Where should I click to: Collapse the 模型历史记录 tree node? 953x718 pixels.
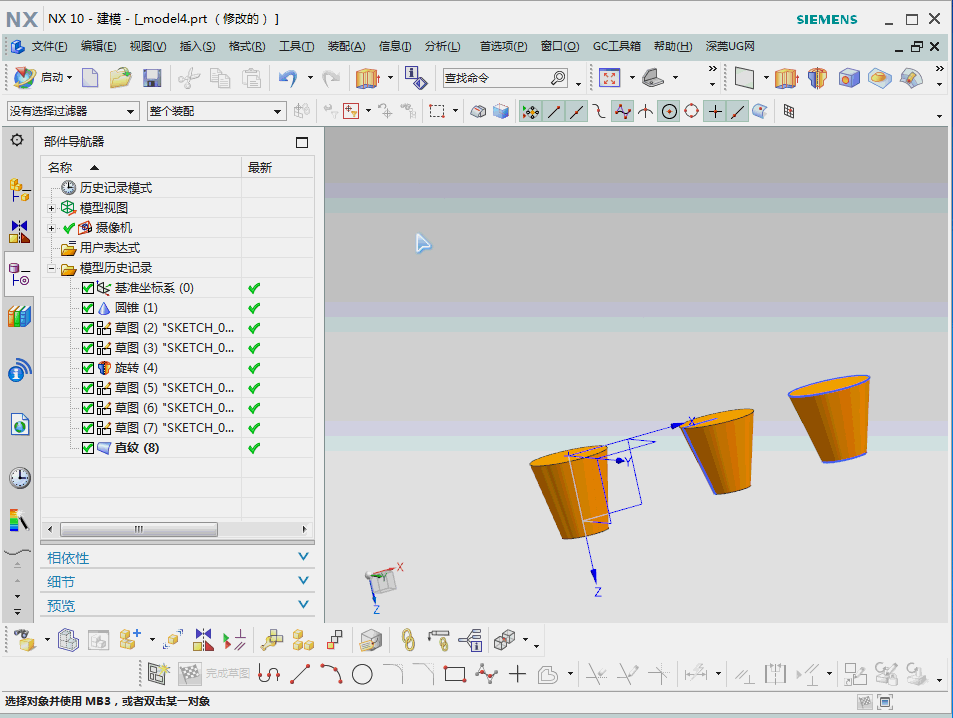click(x=52, y=268)
